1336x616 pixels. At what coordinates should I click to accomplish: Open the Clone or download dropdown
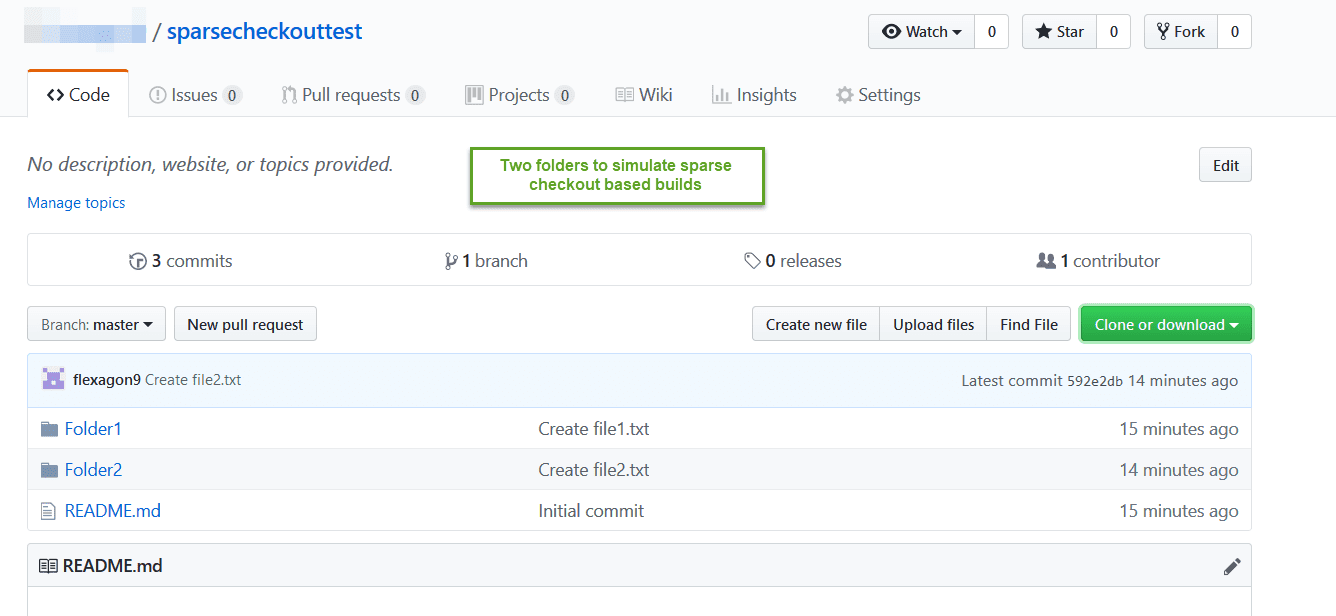tap(1166, 324)
